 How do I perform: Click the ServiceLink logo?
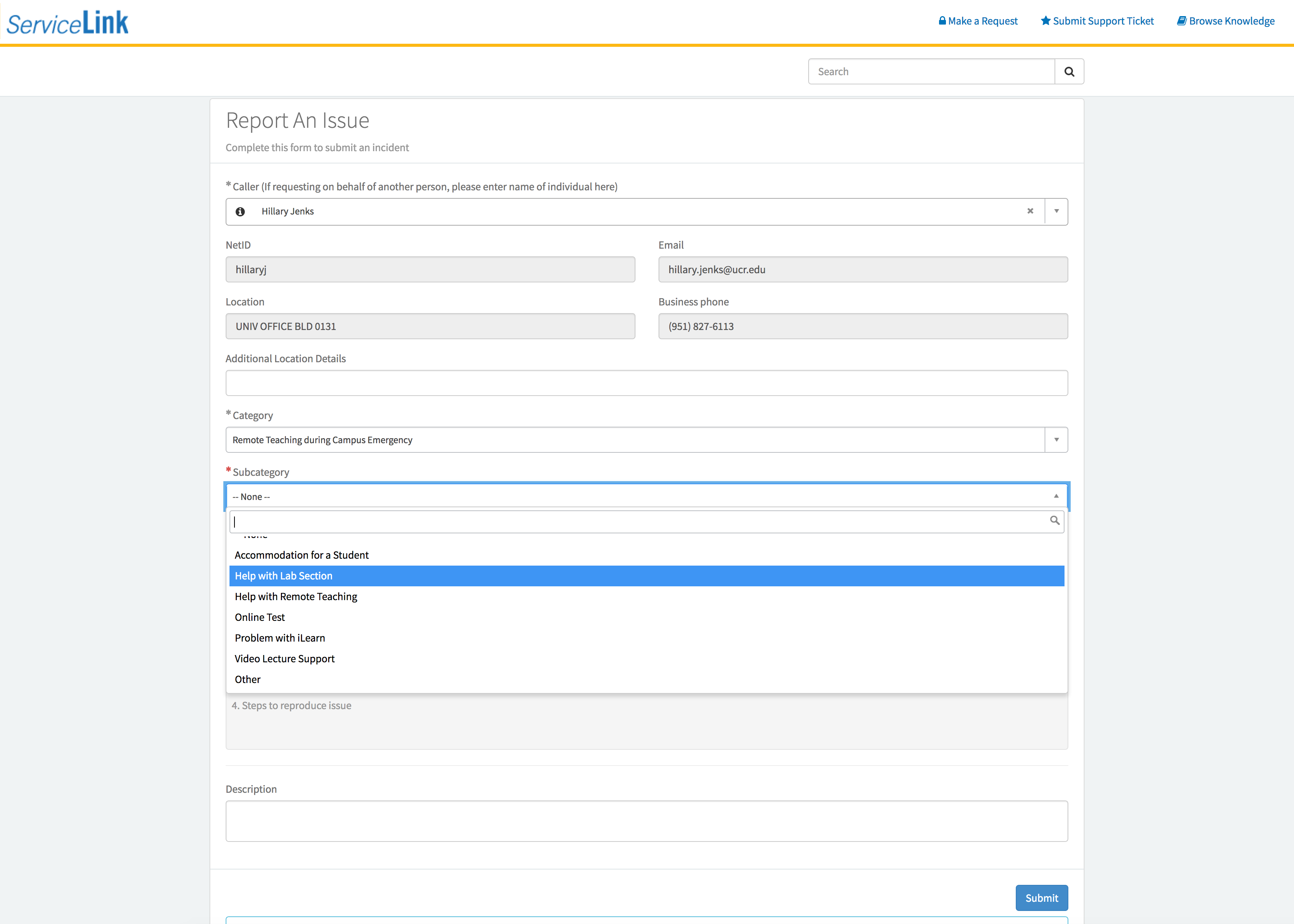(67, 23)
